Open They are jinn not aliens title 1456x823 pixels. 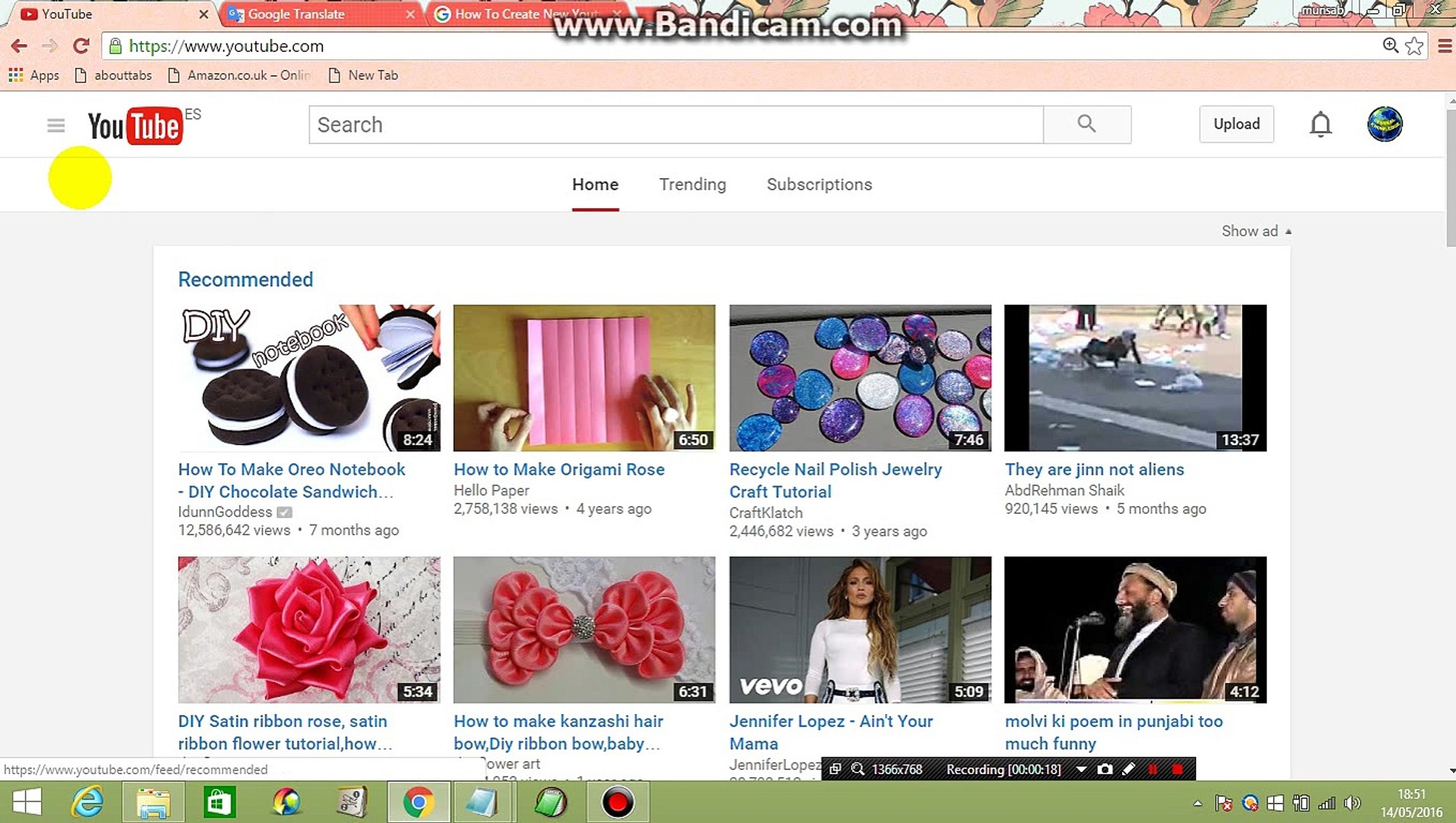[1094, 469]
